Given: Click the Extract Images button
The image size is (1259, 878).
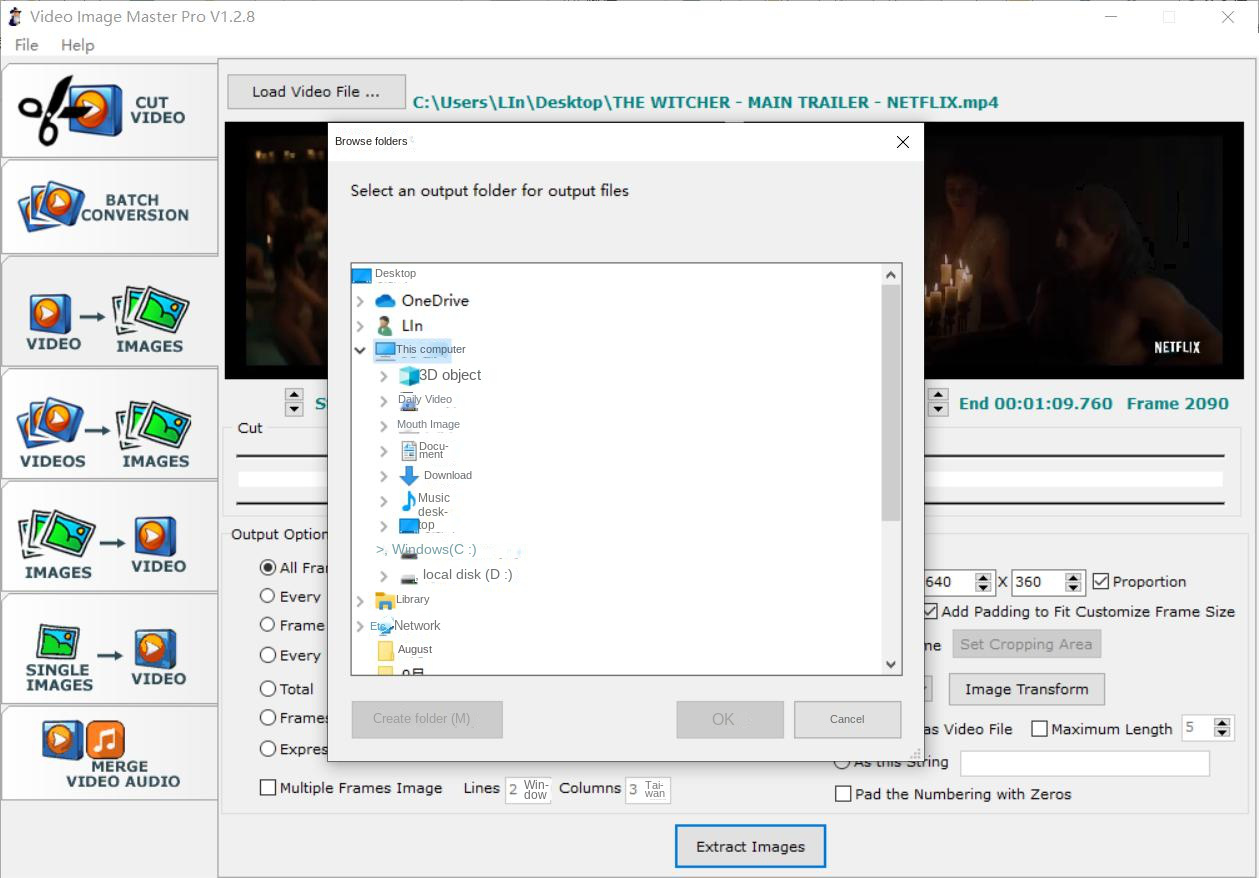Looking at the screenshot, I should click(750, 845).
